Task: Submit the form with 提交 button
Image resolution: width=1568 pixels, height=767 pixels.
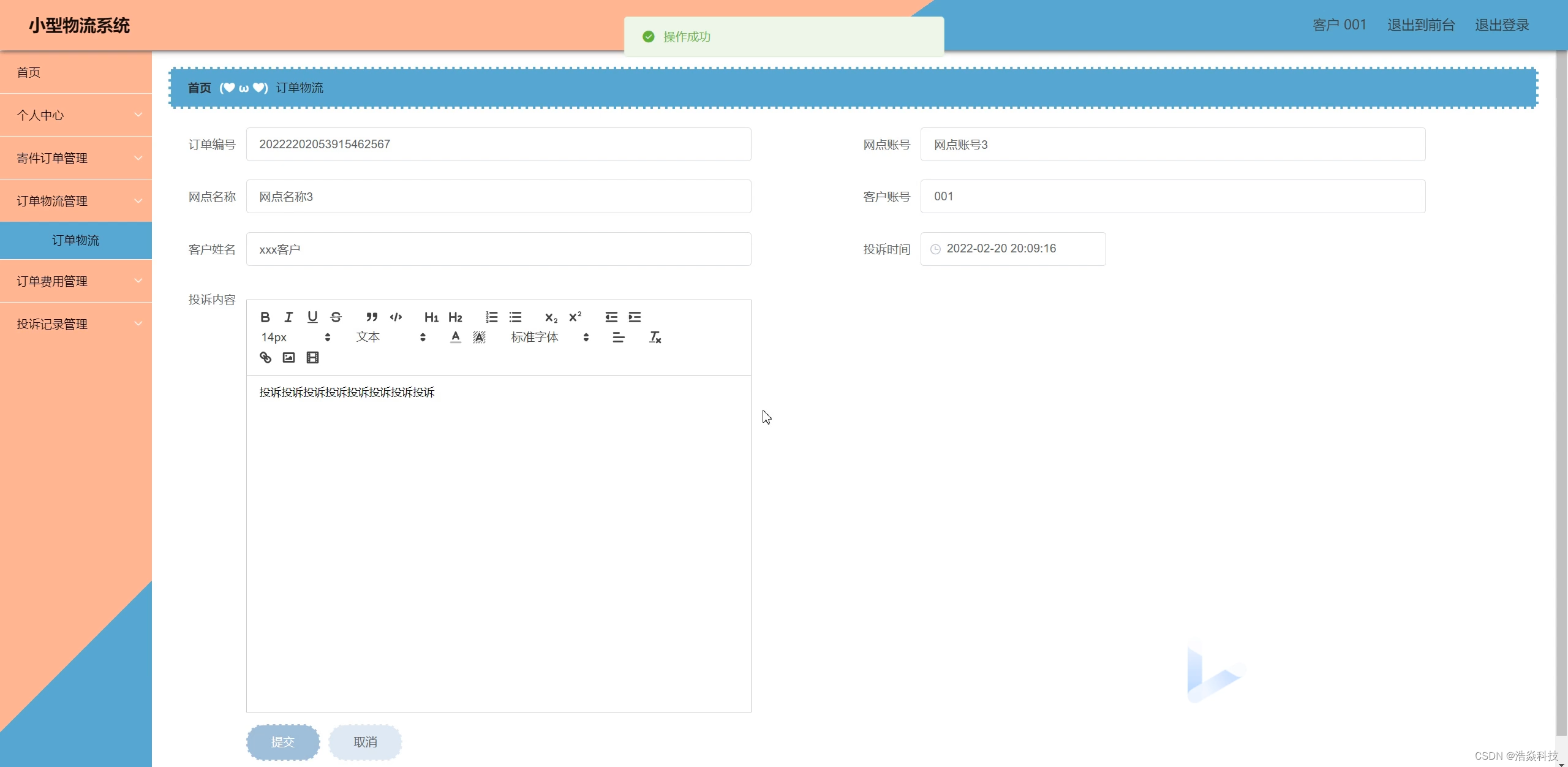Action: click(x=283, y=742)
